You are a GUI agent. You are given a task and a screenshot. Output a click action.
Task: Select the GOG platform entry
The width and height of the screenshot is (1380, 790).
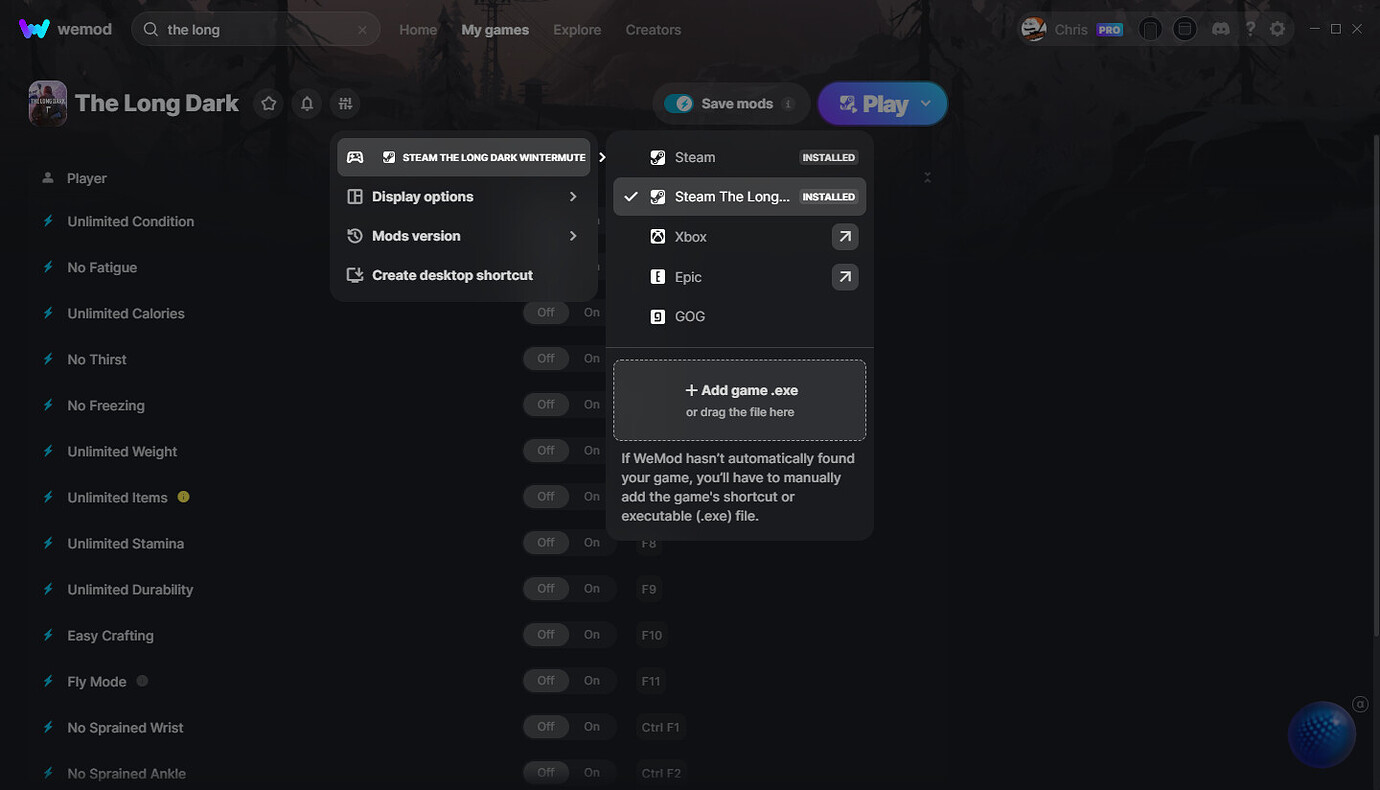(x=690, y=317)
